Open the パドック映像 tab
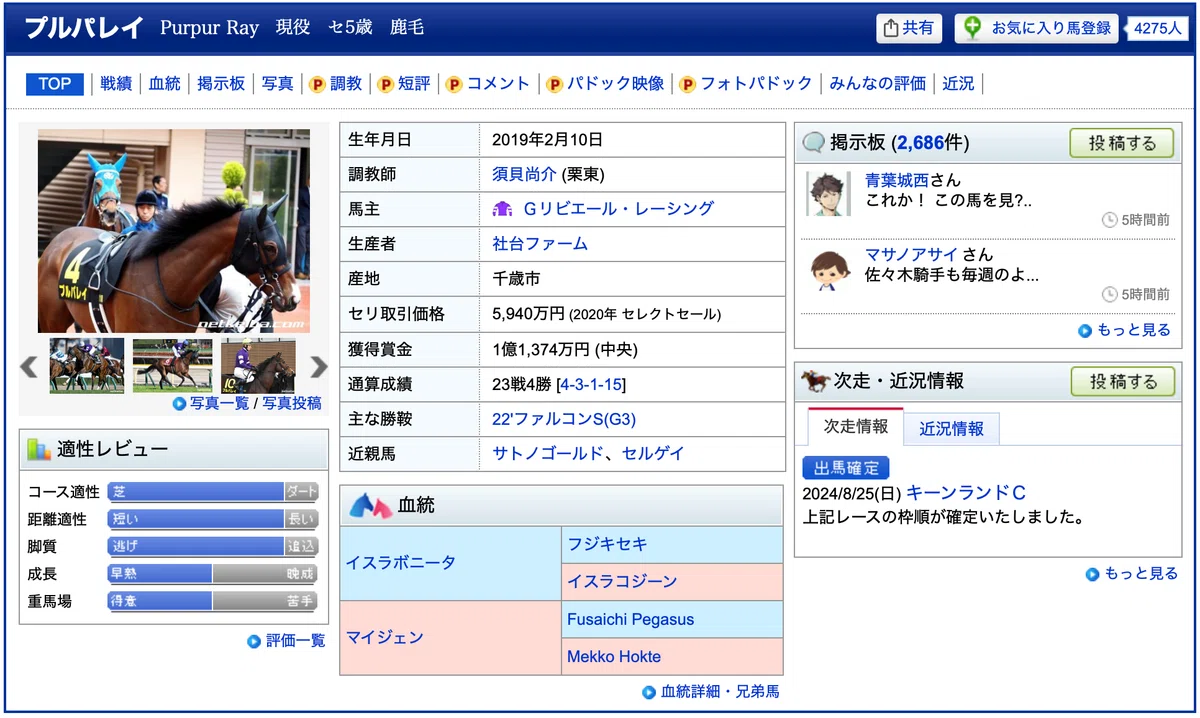Screen dimensions: 1200x718 tap(616, 84)
